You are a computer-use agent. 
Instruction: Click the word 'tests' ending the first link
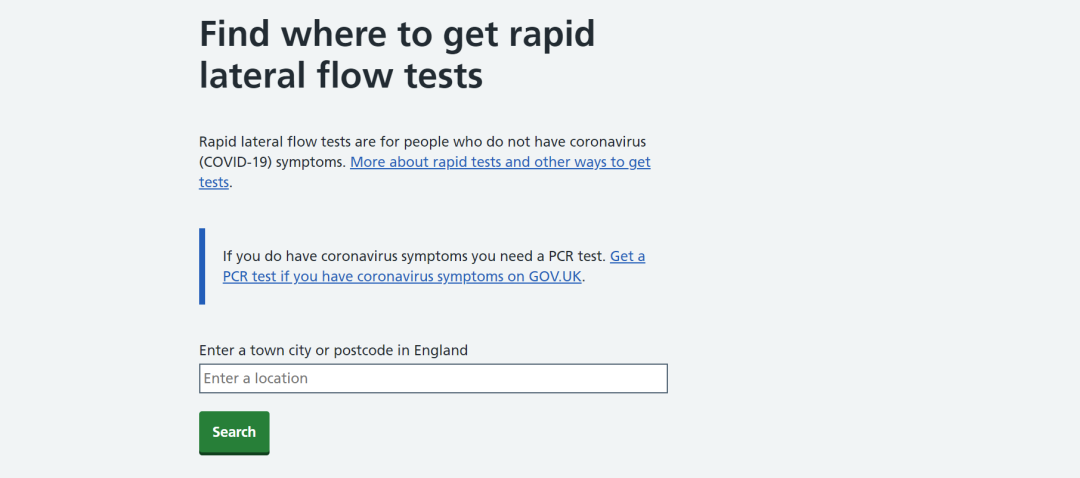pos(214,183)
